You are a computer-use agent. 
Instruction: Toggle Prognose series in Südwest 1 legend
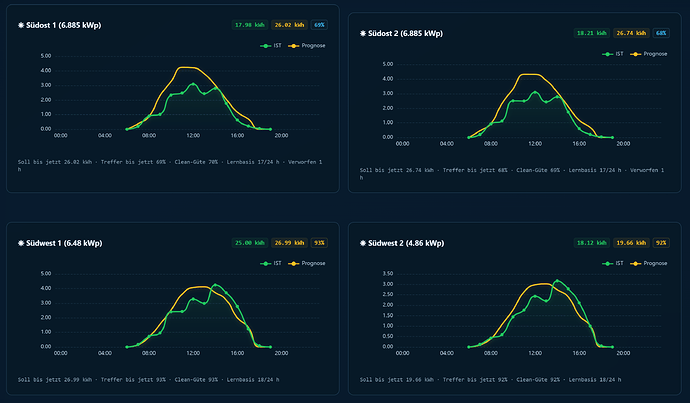(307, 264)
